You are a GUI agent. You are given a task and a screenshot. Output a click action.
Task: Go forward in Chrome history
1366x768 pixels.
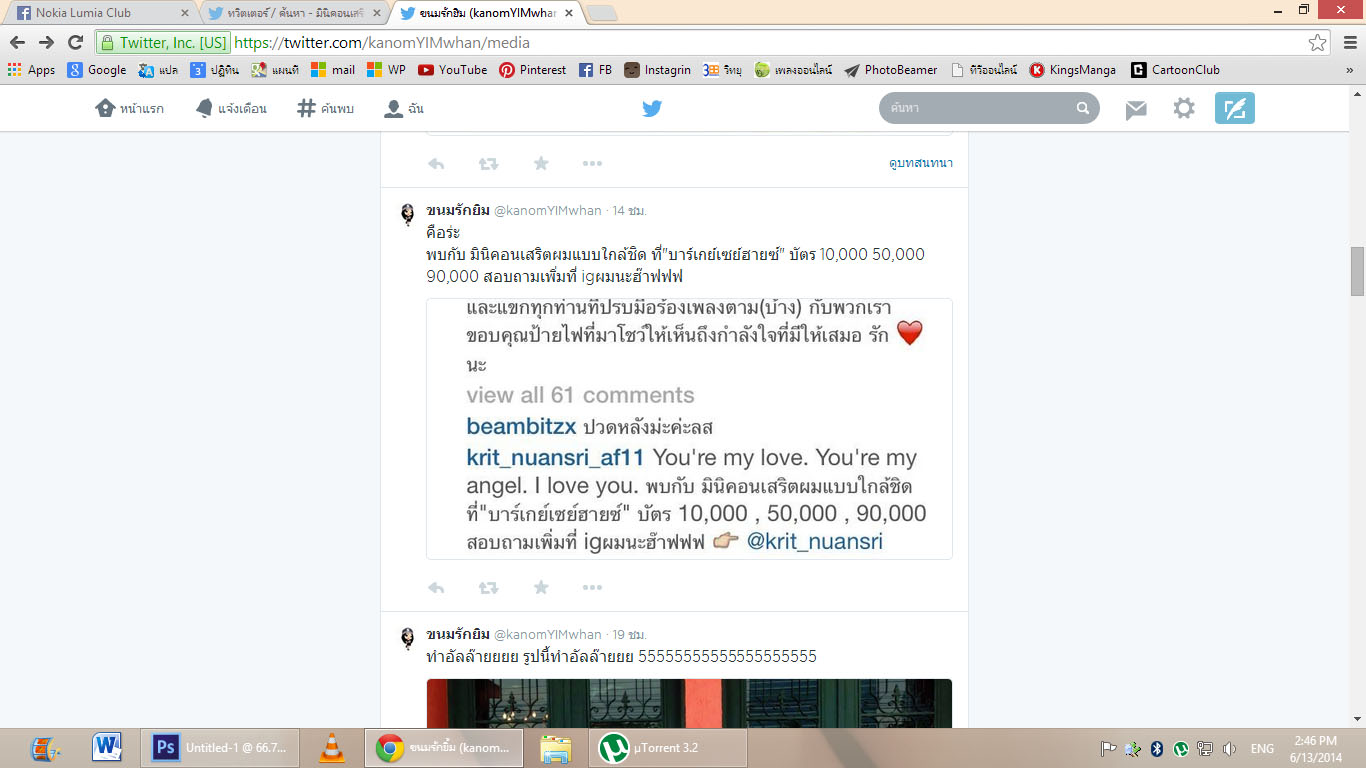46,43
